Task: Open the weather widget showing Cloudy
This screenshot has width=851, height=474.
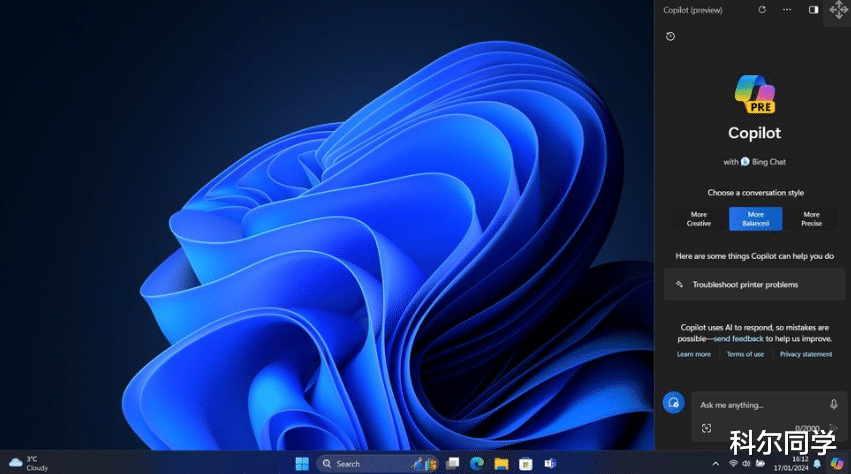Action: (x=28, y=463)
